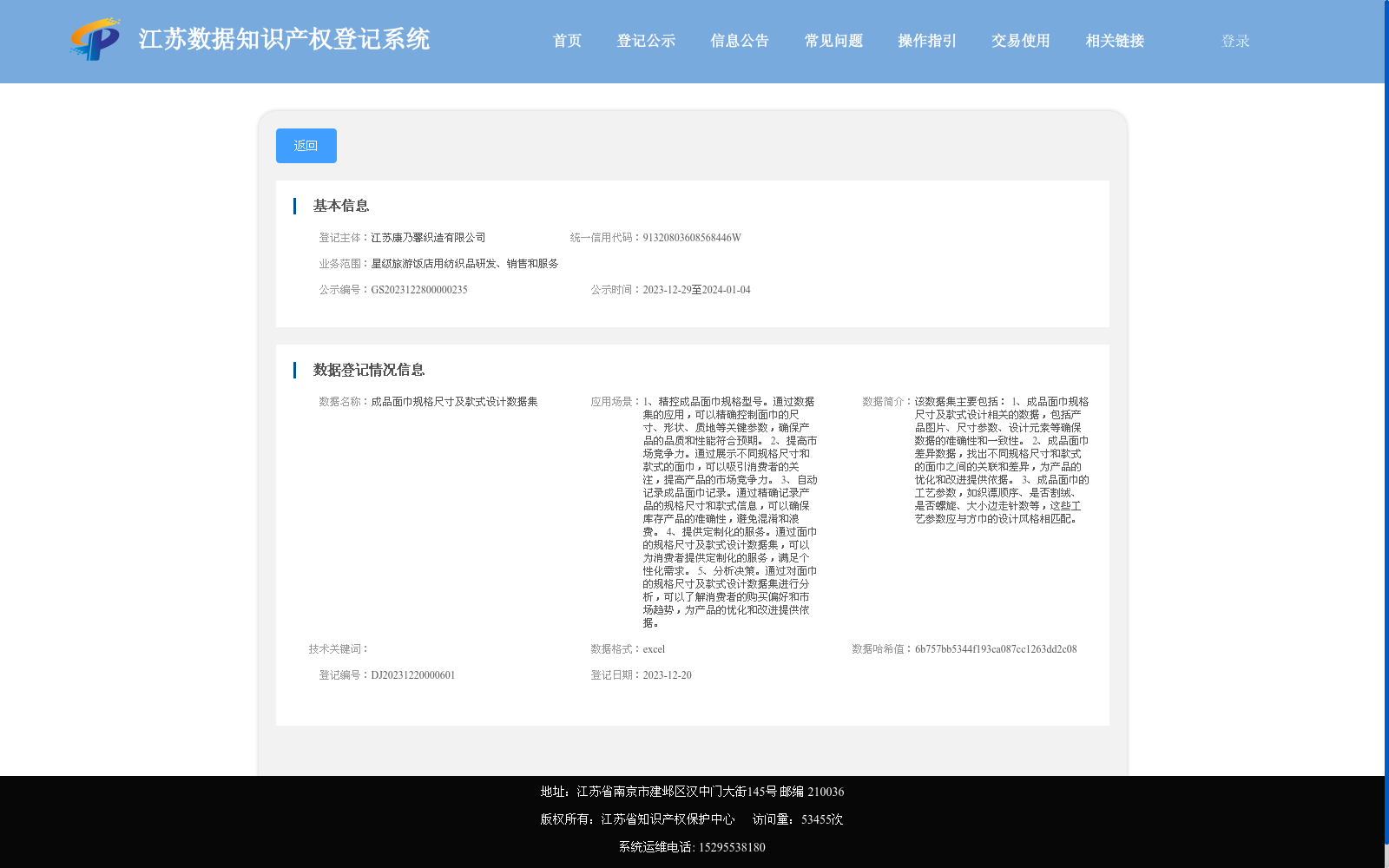Click copyright text 江苏省知识产权保护中心

point(637,819)
